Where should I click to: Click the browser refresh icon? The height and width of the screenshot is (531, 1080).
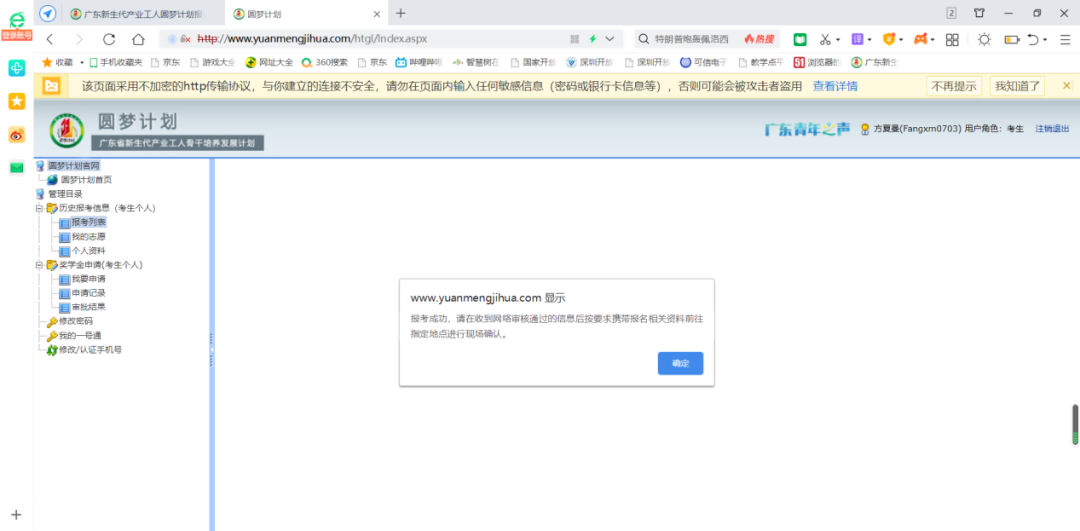point(109,39)
